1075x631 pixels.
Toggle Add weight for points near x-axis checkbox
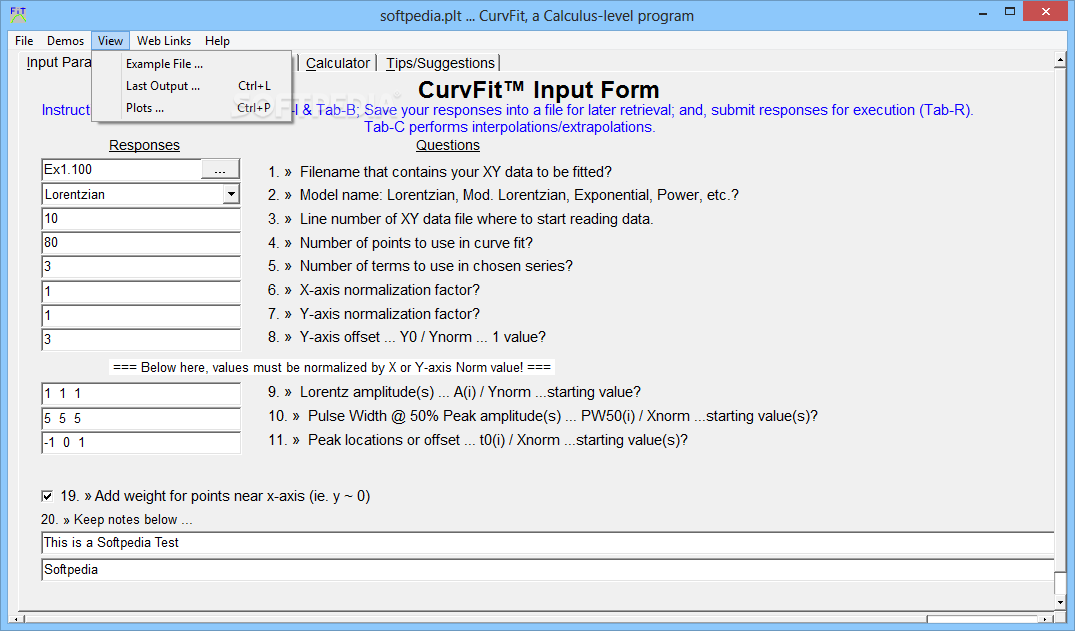coord(47,496)
